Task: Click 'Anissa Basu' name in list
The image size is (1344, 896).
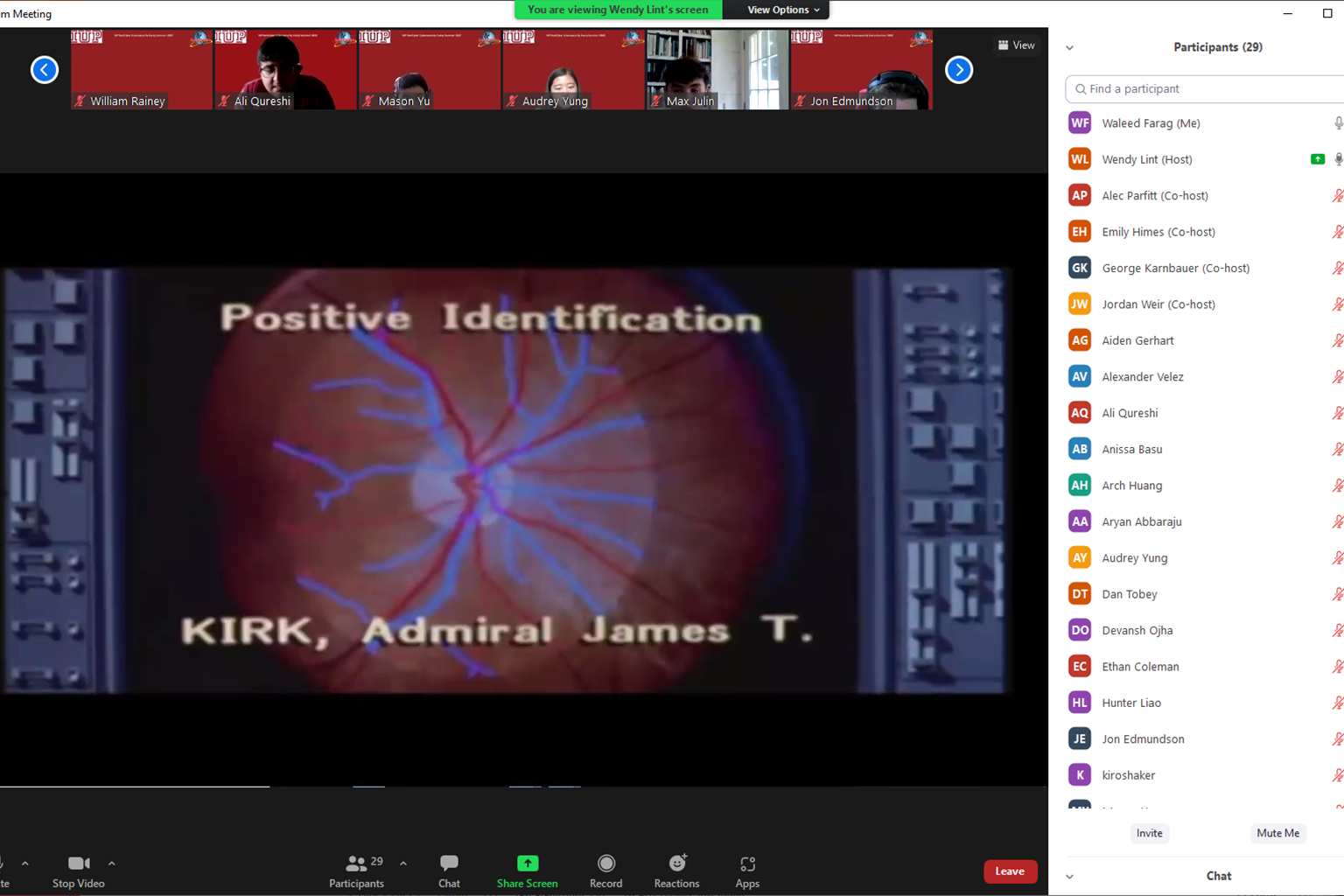Action: click(x=1132, y=449)
